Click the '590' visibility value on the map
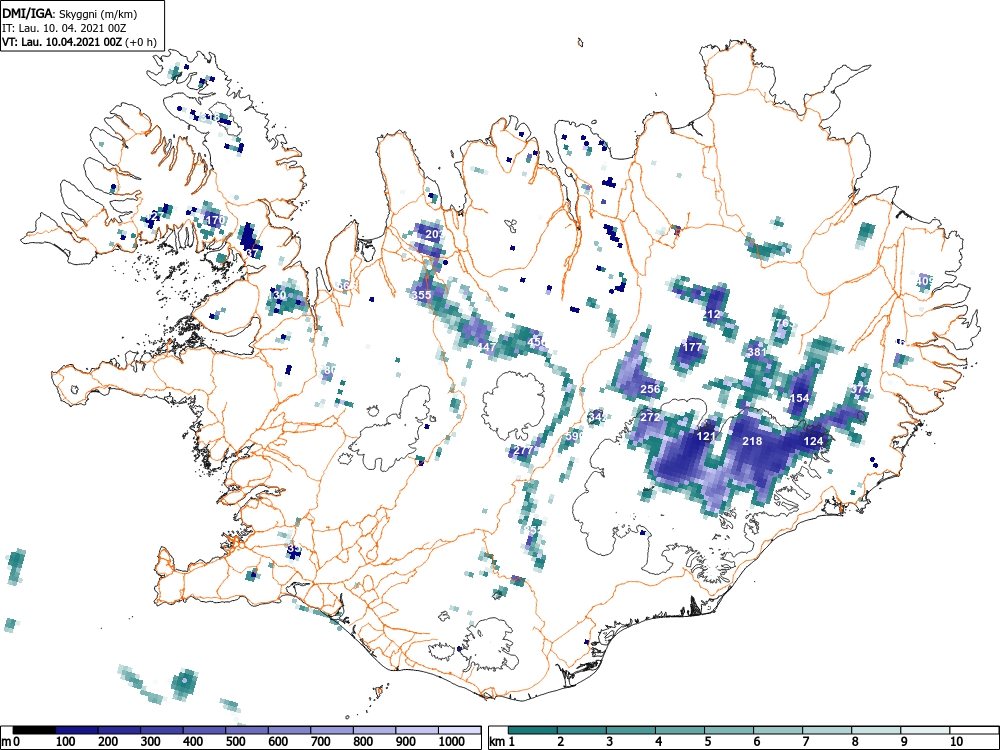The width and height of the screenshot is (1000, 750). point(575,436)
